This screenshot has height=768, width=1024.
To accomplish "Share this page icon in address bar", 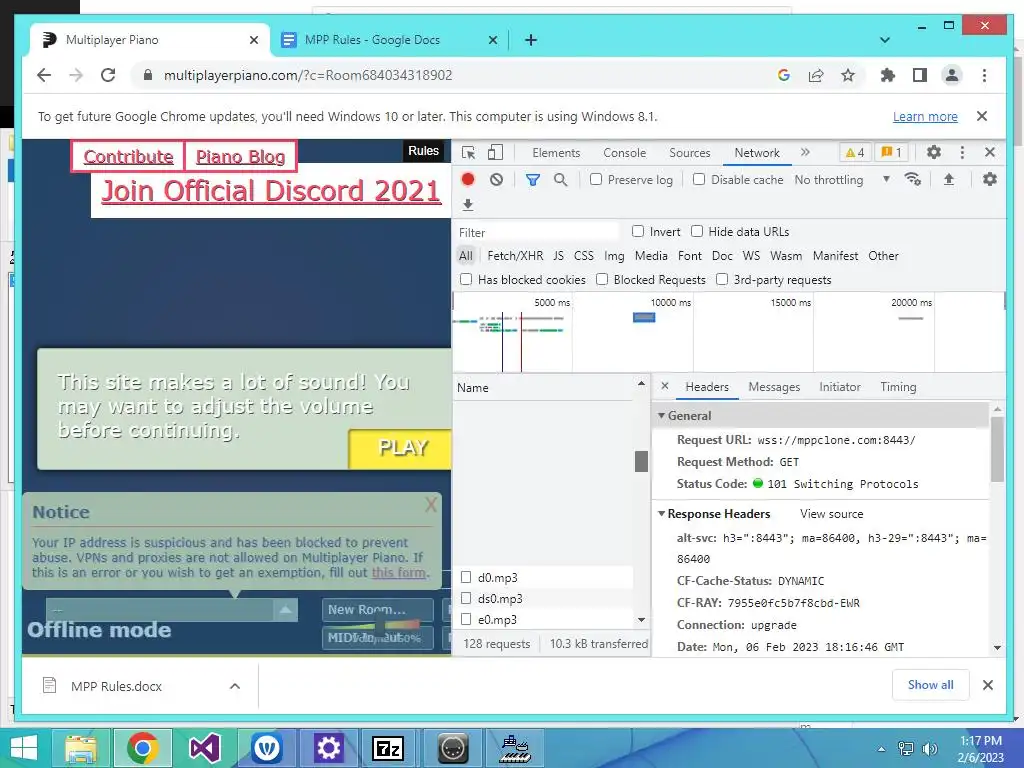I will coord(816,75).
